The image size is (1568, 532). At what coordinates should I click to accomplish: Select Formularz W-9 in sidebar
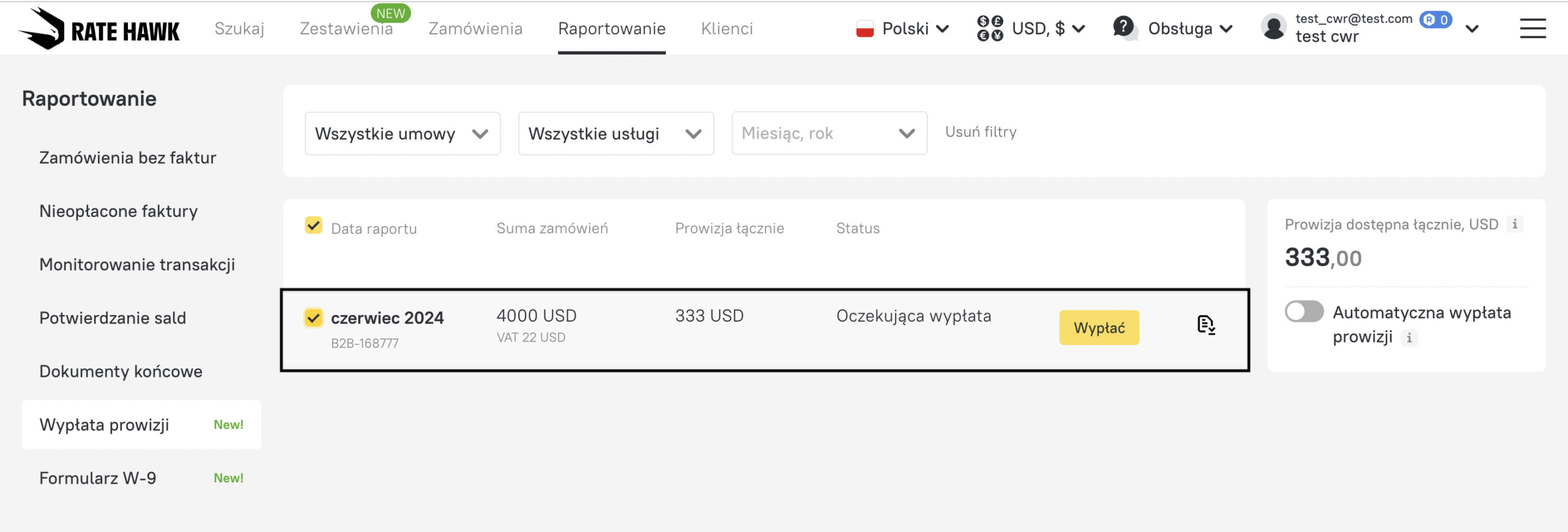coord(98,478)
